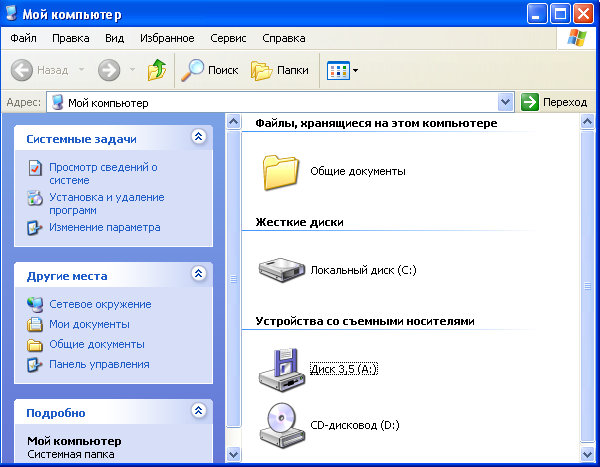The image size is (600, 467).
Task: Click the Локальный диск (C:) label
Action: pyautogui.click(x=363, y=270)
